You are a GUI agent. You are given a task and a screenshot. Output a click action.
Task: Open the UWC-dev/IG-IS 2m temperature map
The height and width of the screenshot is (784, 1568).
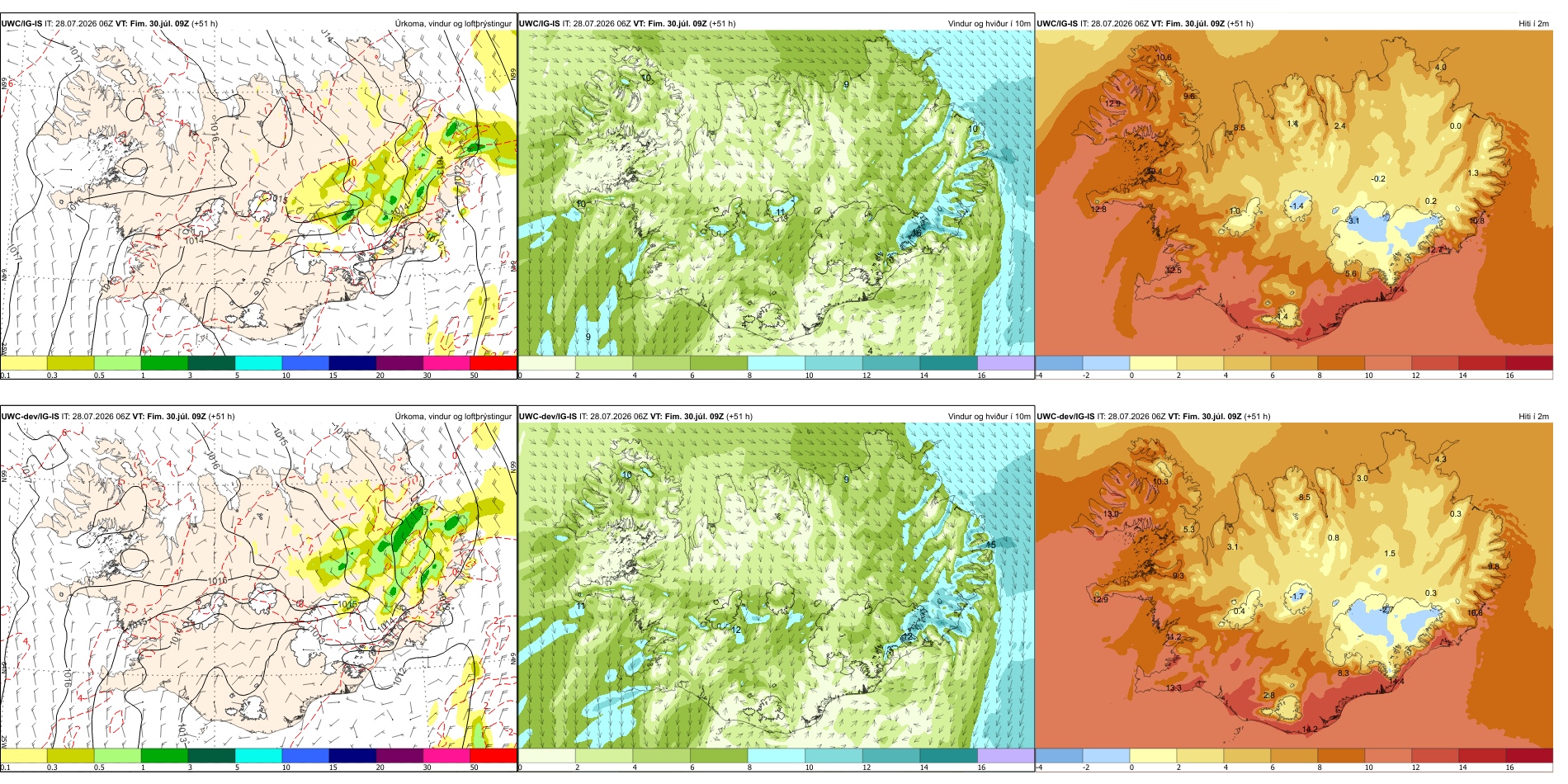pyautogui.click(x=1294, y=586)
